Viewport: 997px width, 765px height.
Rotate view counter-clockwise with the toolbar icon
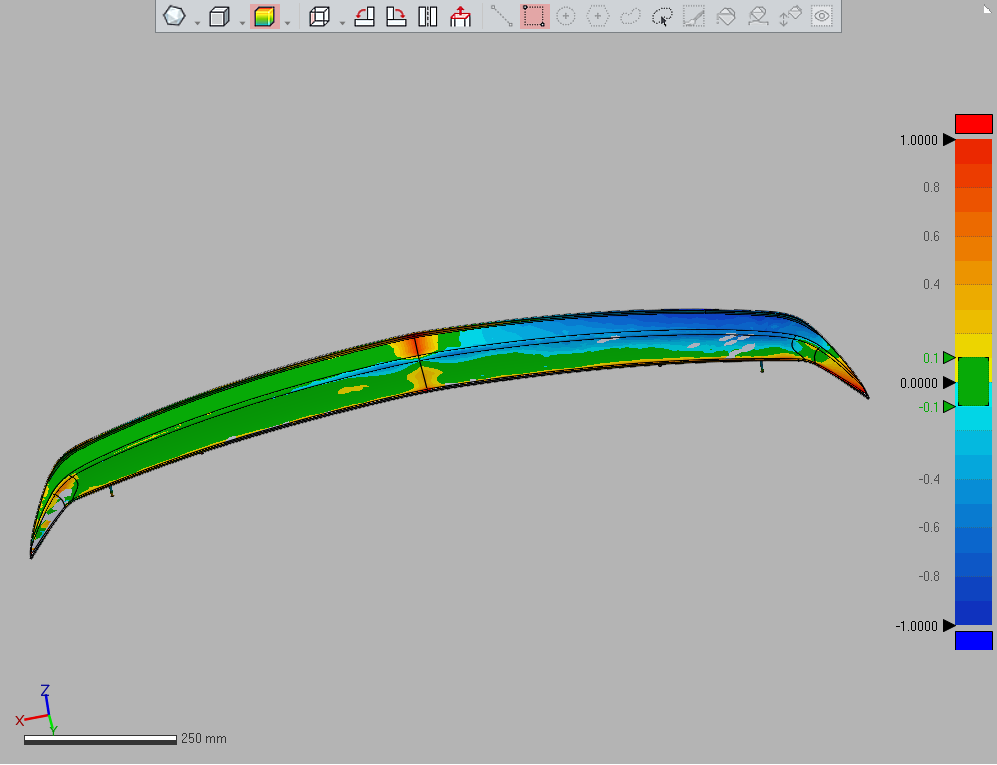point(365,16)
